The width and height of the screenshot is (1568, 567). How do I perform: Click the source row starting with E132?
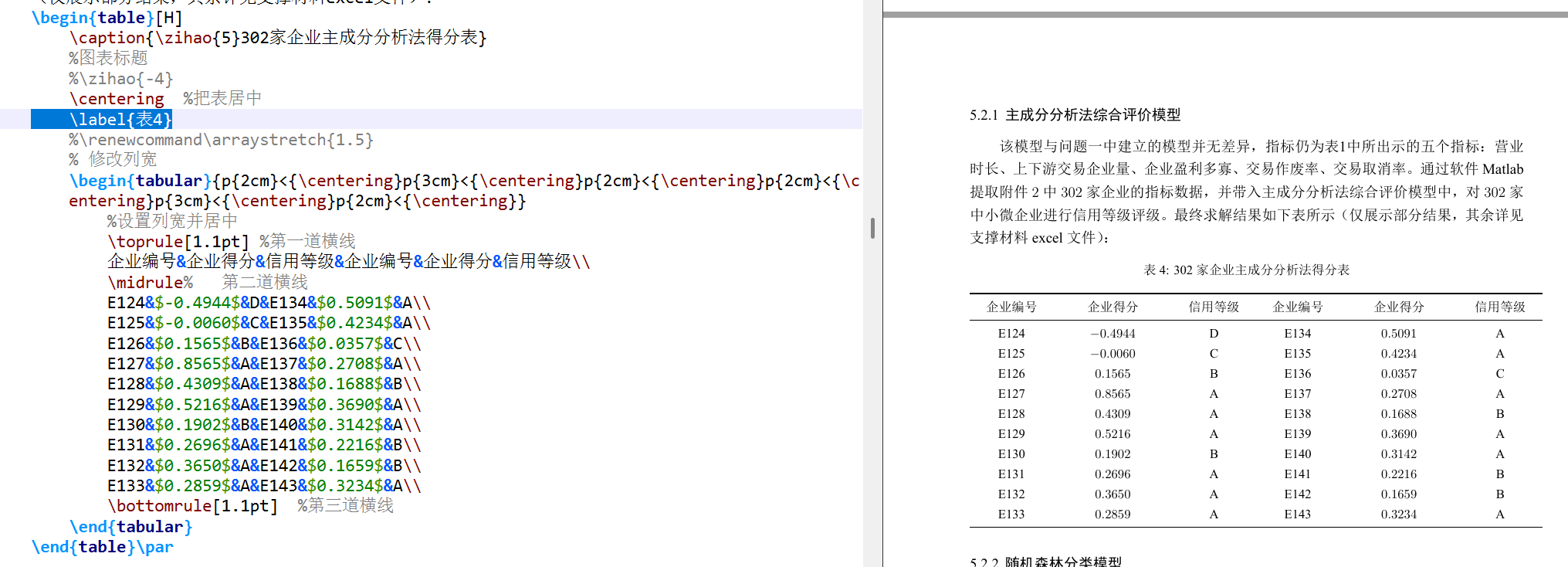coord(264,465)
